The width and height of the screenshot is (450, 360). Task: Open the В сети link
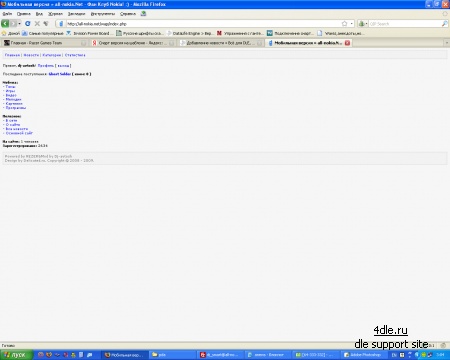11,120
